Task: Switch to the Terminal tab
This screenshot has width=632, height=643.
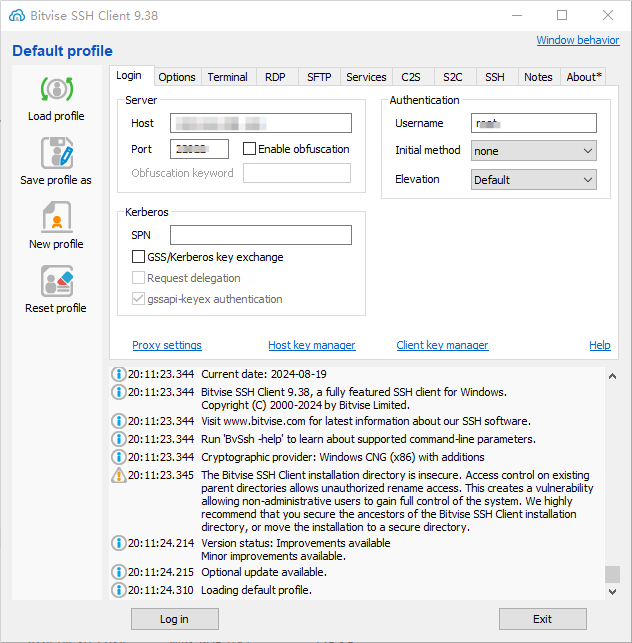Action: (x=227, y=77)
